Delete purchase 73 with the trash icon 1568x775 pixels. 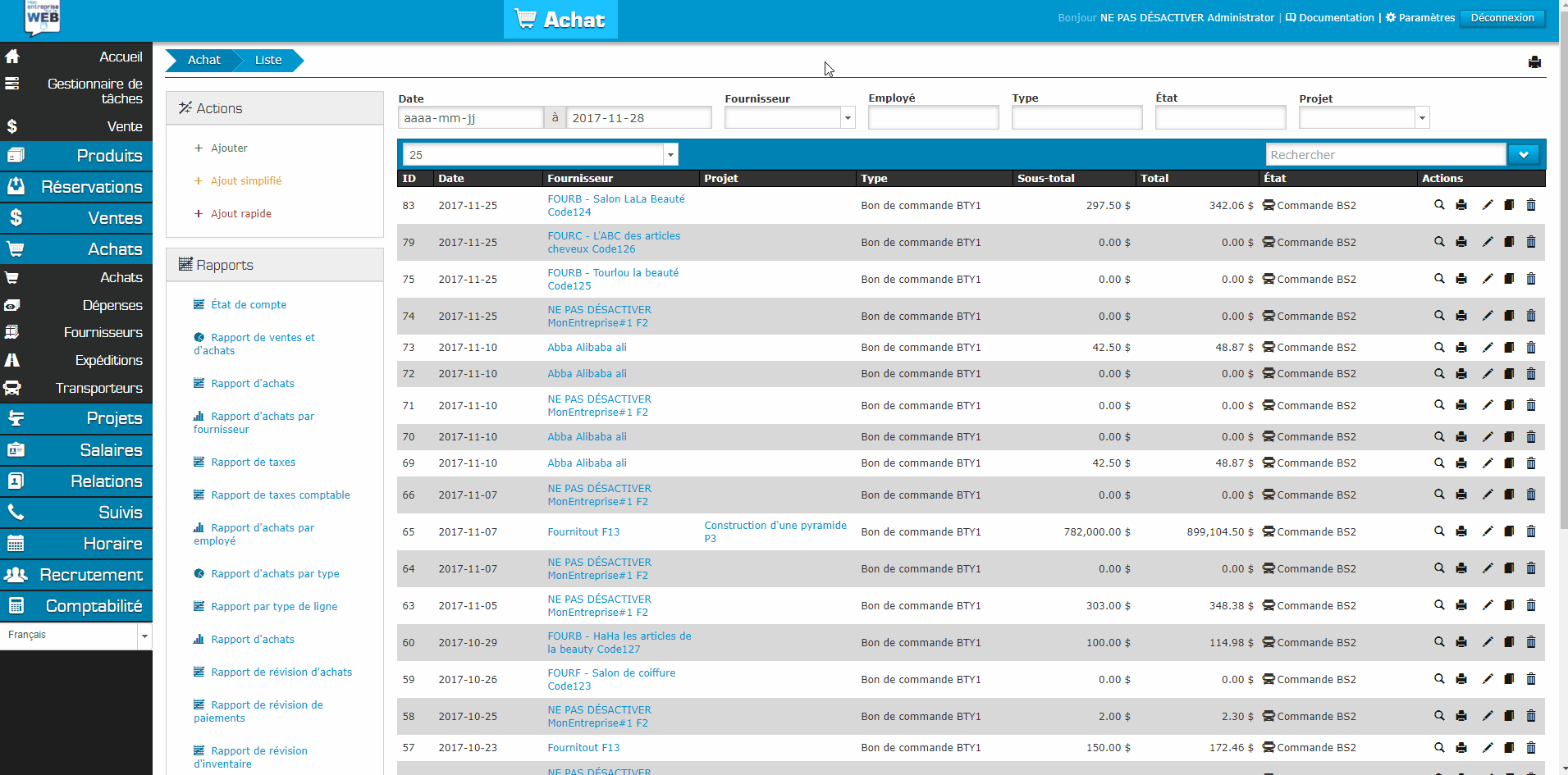pos(1531,348)
